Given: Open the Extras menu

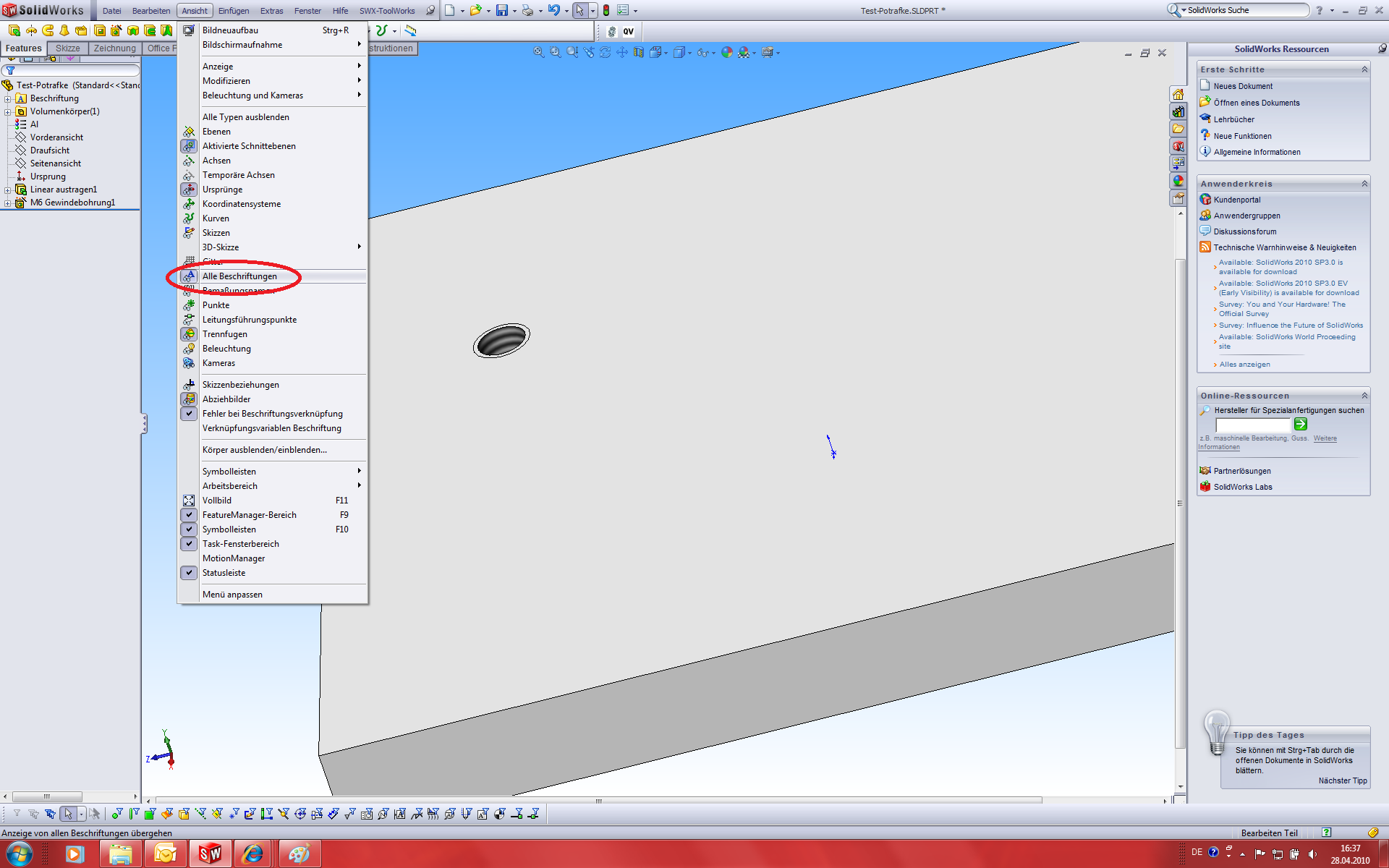Looking at the screenshot, I should pyautogui.click(x=272, y=11).
